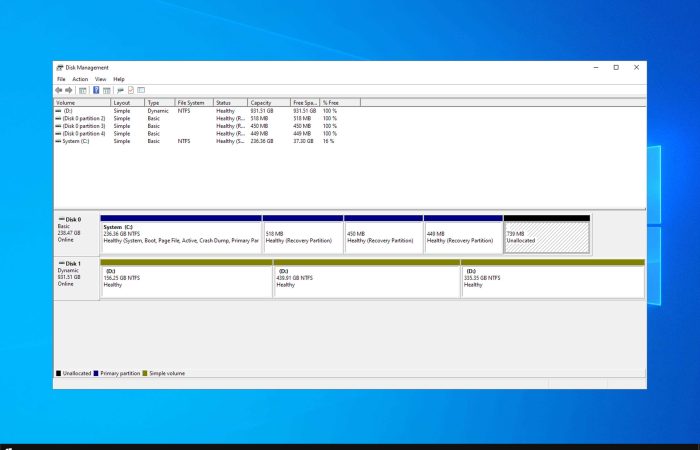Select the (D:) 156.25 GB NTFS volume block
700x450 pixels.
click(187, 278)
